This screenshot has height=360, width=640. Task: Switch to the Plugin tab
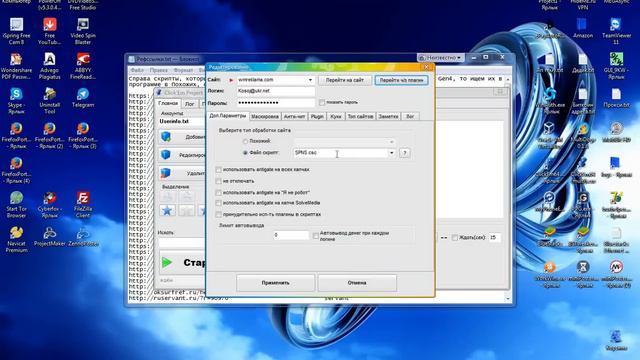[x=317, y=116]
